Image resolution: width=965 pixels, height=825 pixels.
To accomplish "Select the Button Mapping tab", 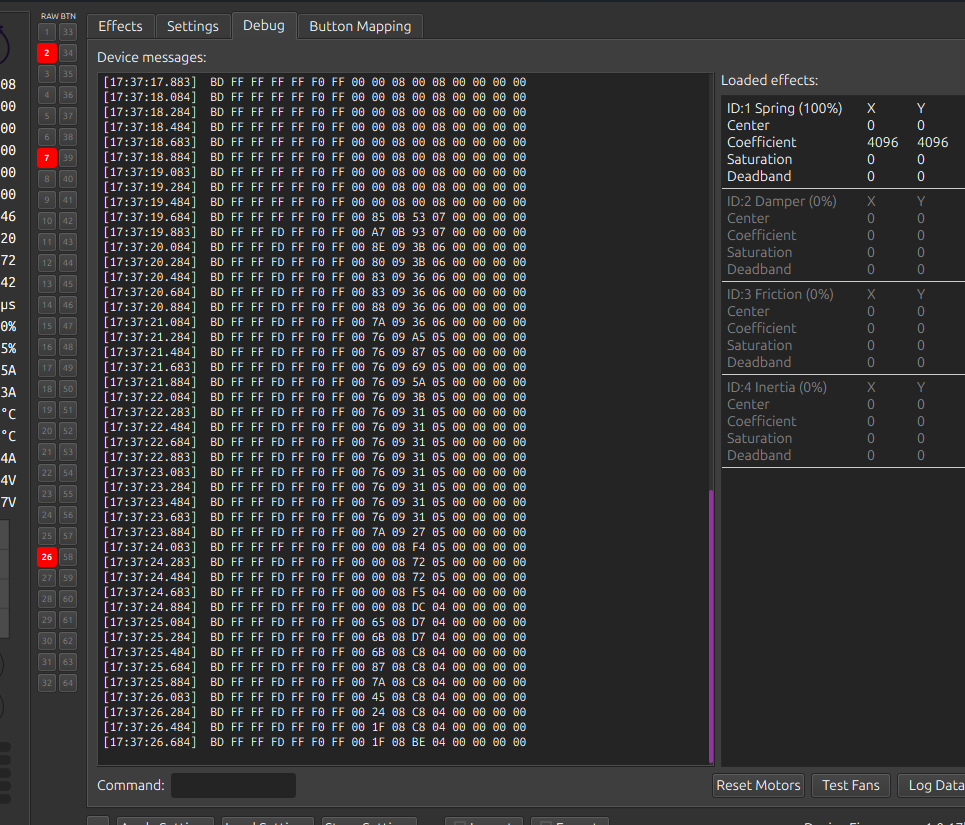I will tap(360, 26).
